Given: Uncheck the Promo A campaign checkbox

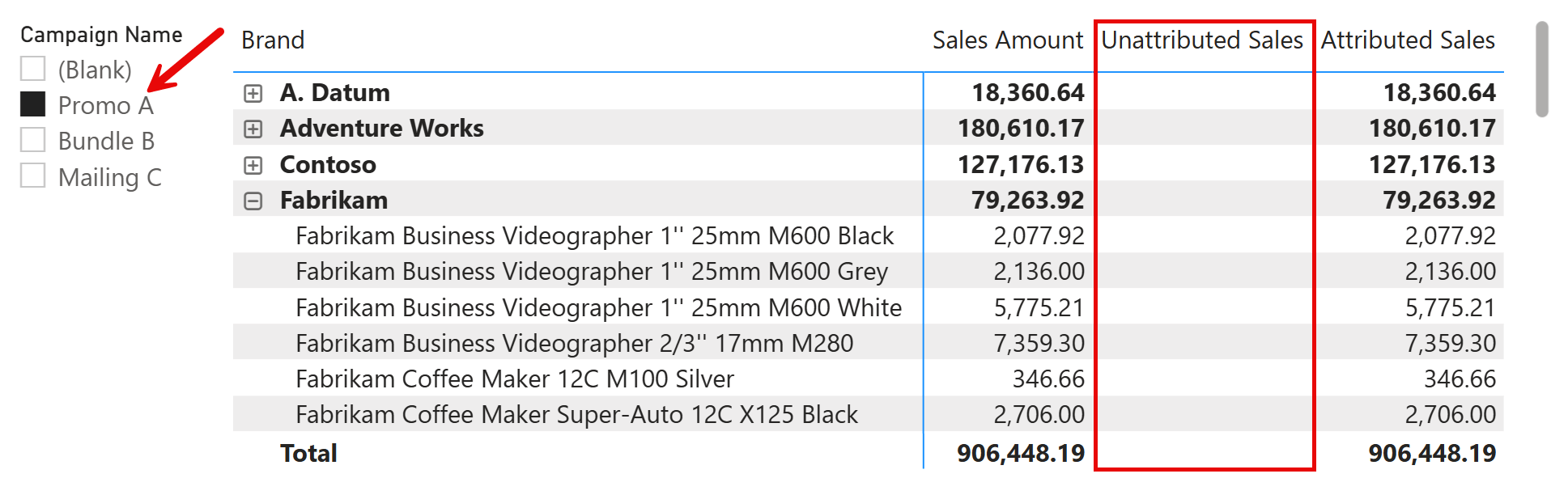Looking at the screenshot, I should 33,105.
